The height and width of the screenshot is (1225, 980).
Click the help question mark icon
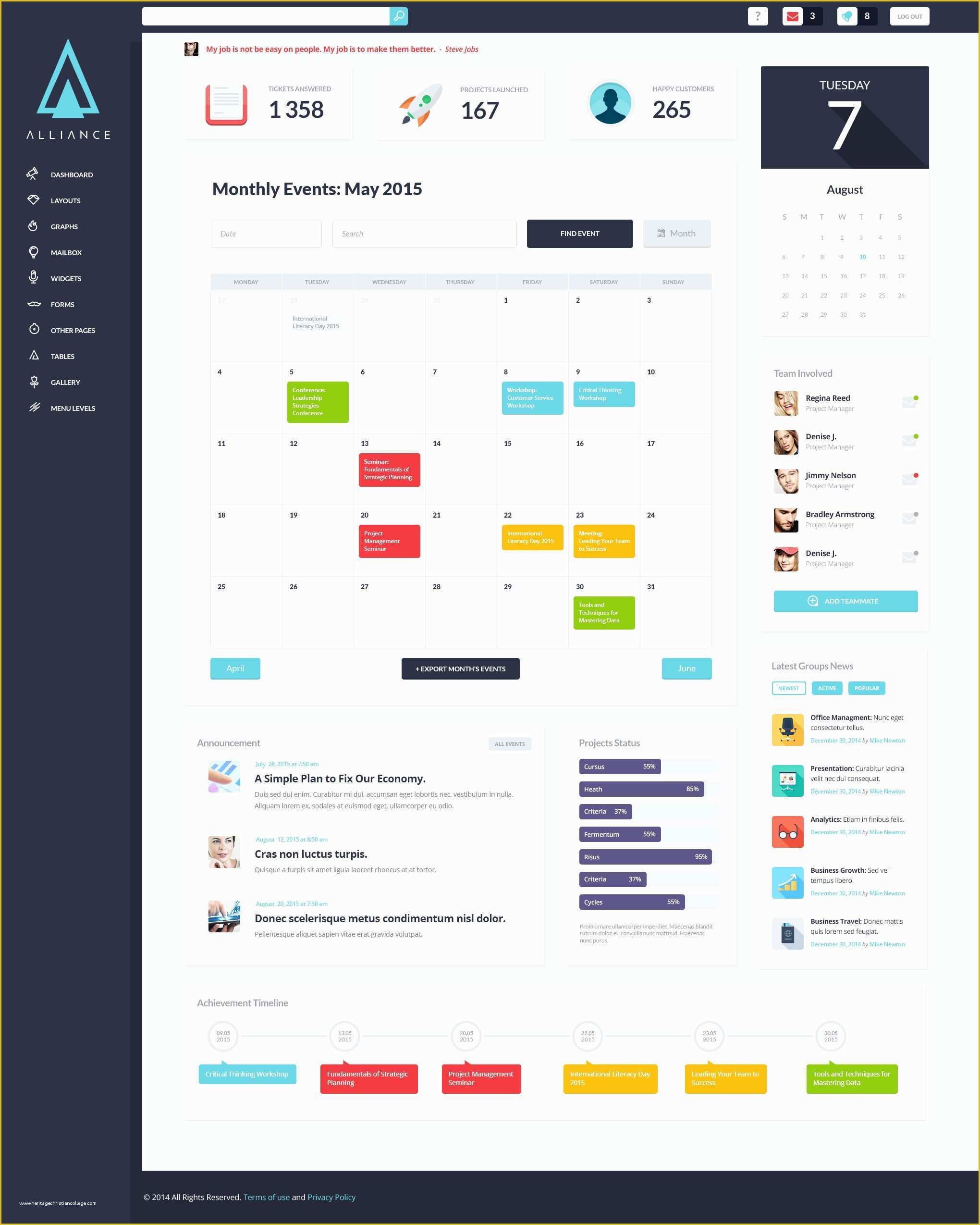pyautogui.click(x=757, y=15)
